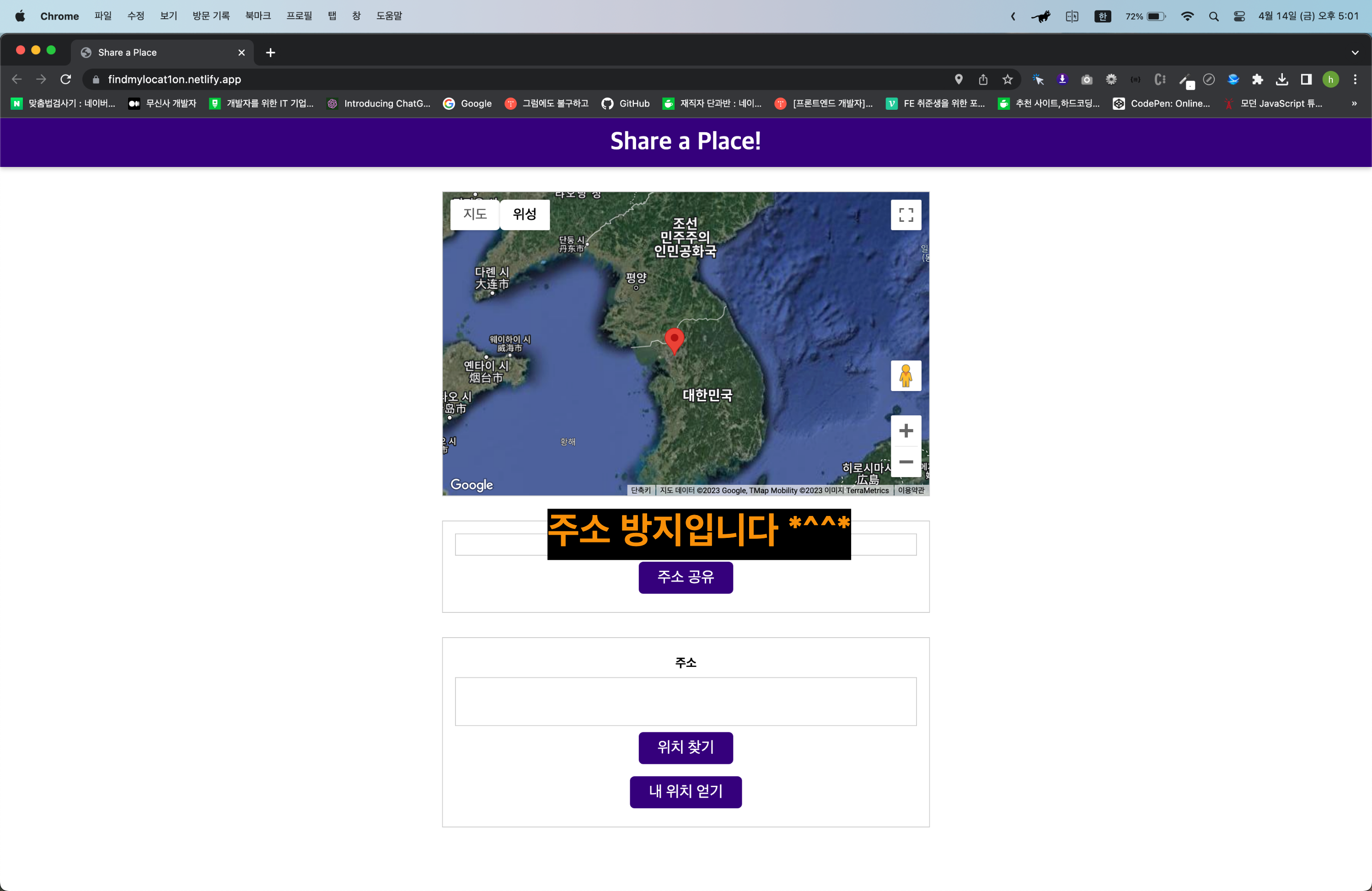Reload the page

[66, 80]
